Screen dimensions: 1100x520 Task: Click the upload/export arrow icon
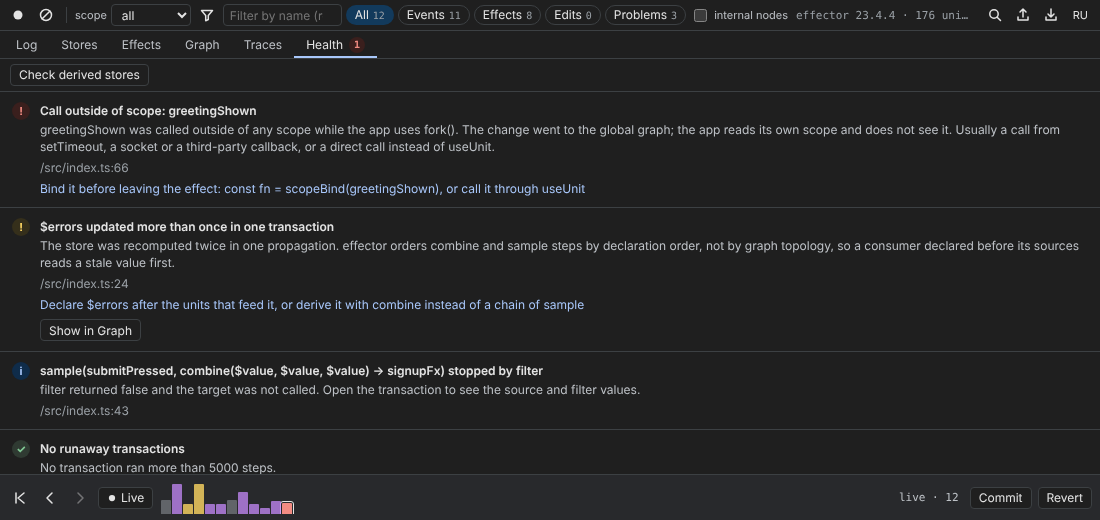pos(1023,15)
